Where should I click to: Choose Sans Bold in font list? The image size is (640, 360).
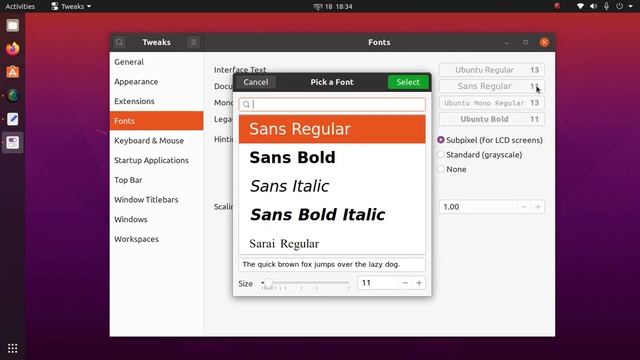[332, 158]
